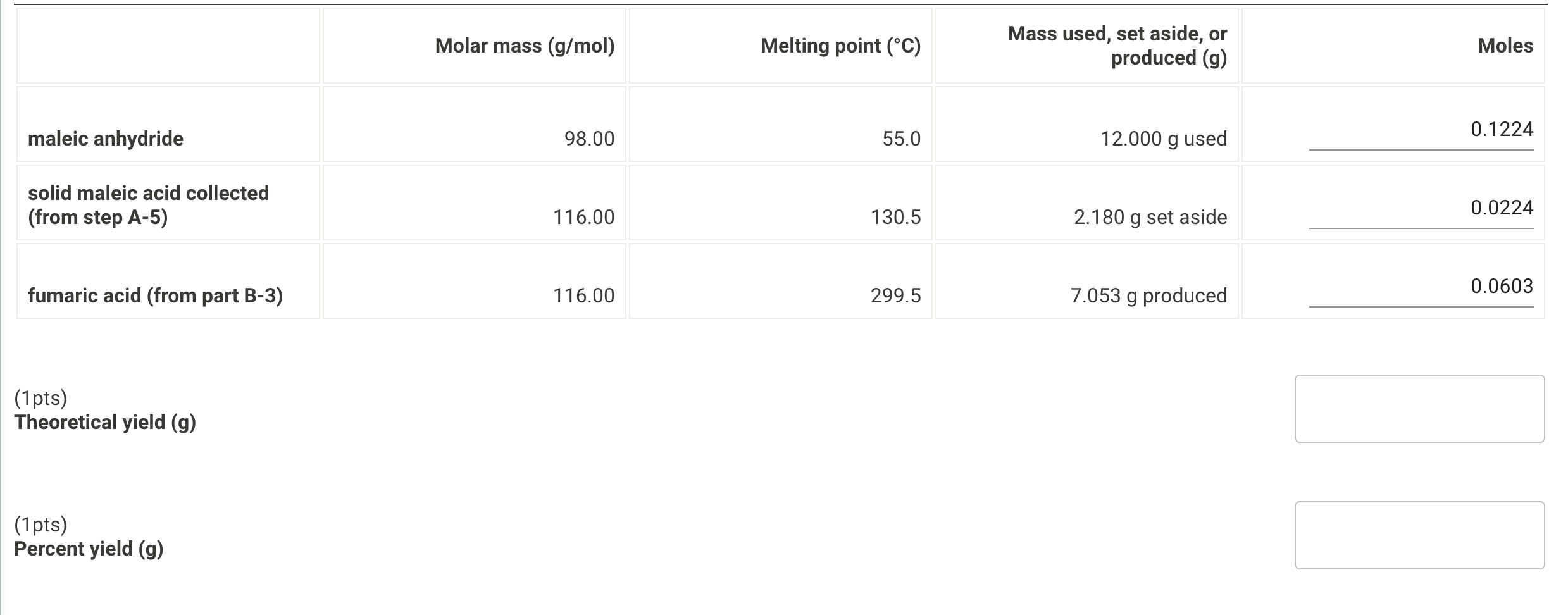Click the Percent yield (g) label text
Image resolution: width=1568 pixels, height=615 pixels.
[89, 549]
